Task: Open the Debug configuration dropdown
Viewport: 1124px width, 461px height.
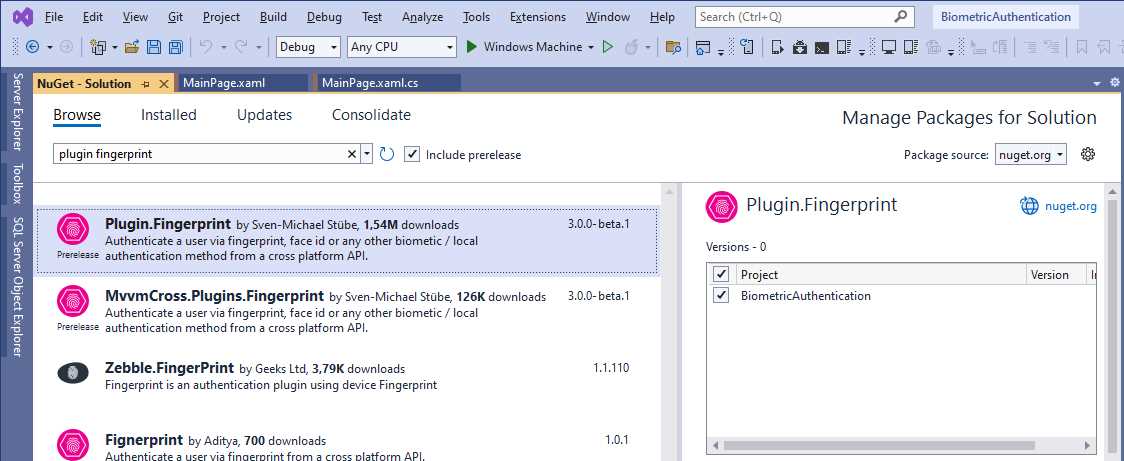Action: click(x=308, y=47)
